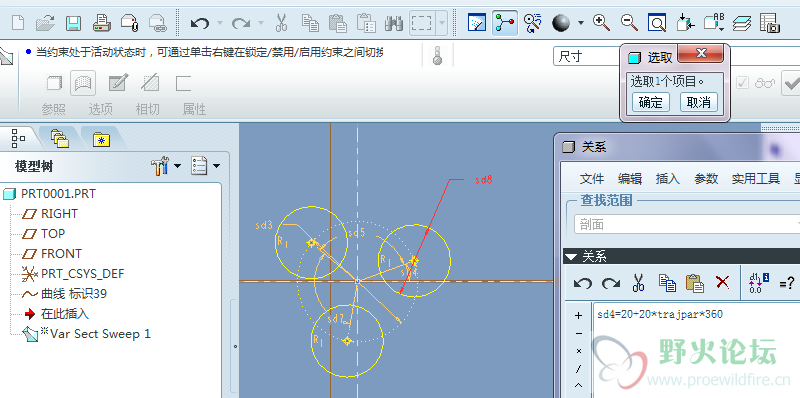This screenshot has width=800, height=398.
Task: Set shading display sphere
Action: (x=561, y=23)
